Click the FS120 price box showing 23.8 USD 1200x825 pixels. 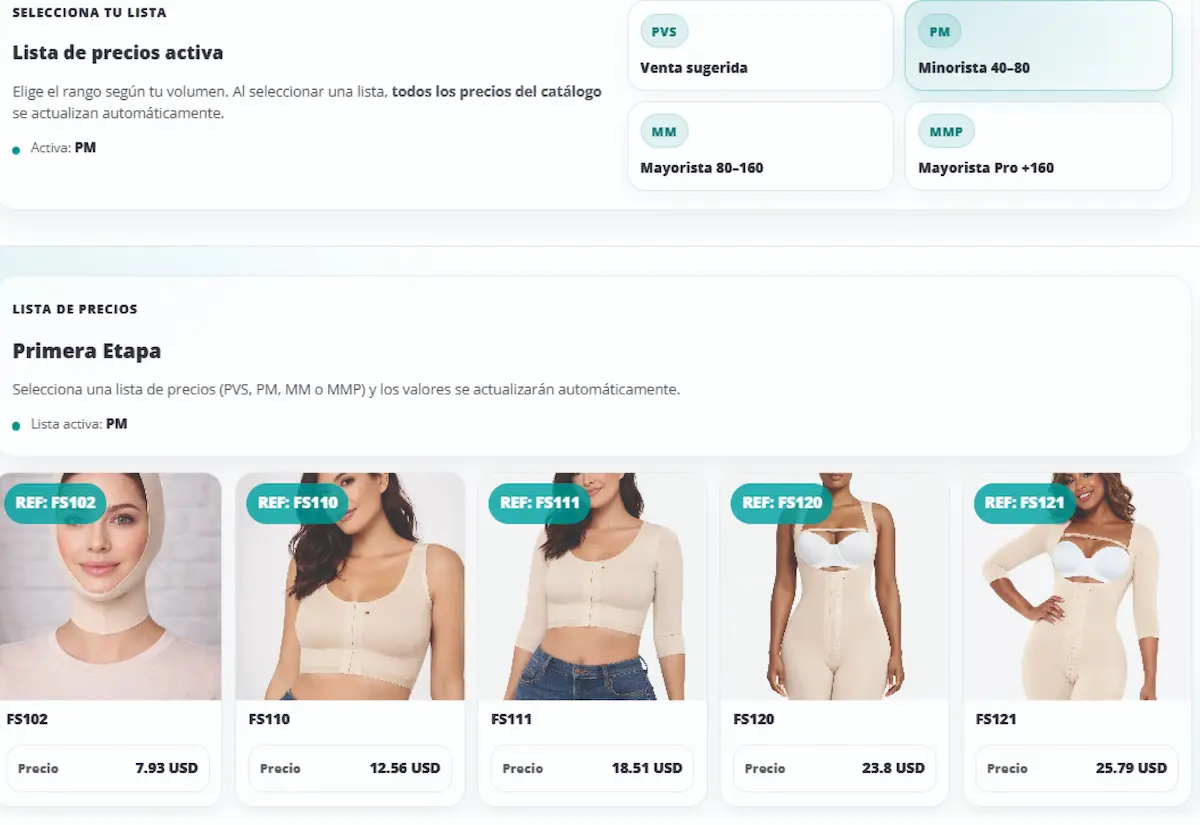coord(835,768)
